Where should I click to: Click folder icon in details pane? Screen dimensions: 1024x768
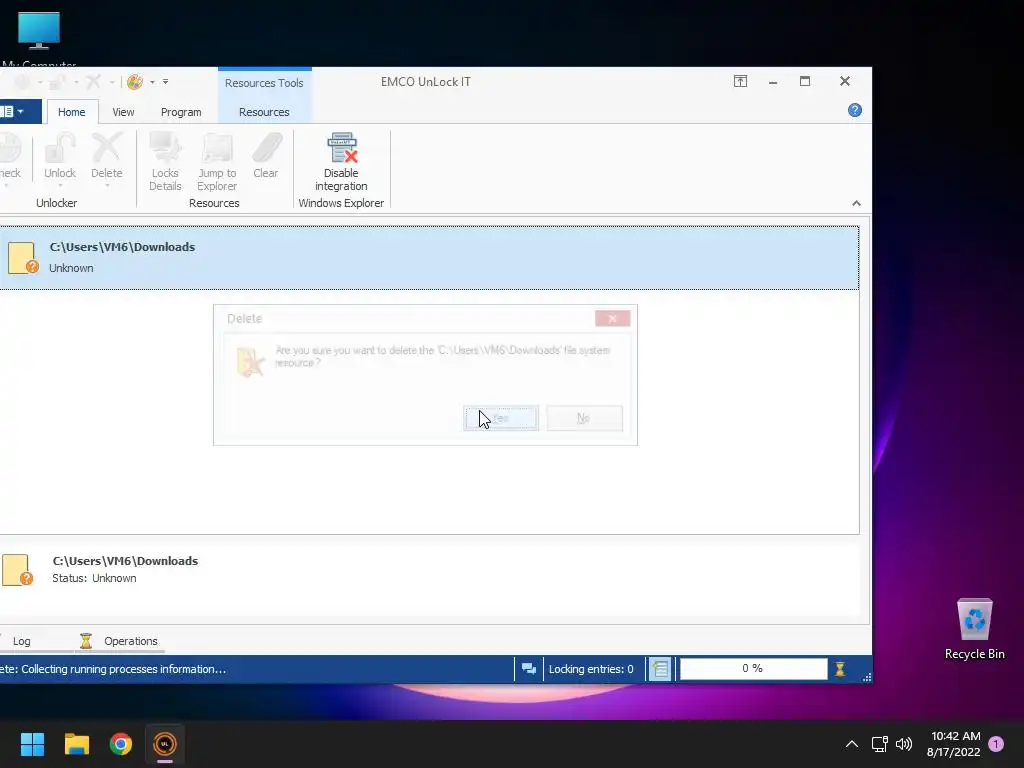pyautogui.click(x=18, y=569)
